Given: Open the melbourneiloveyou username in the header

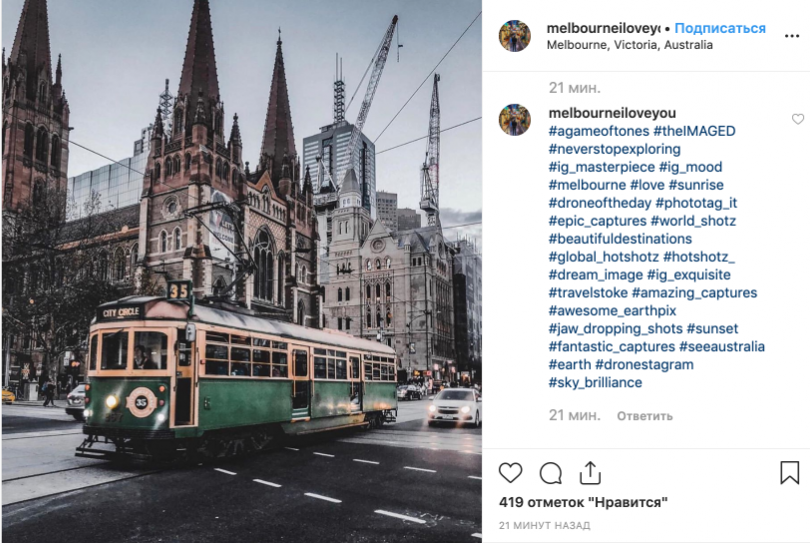Looking at the screenshot, I should (603, 28).
